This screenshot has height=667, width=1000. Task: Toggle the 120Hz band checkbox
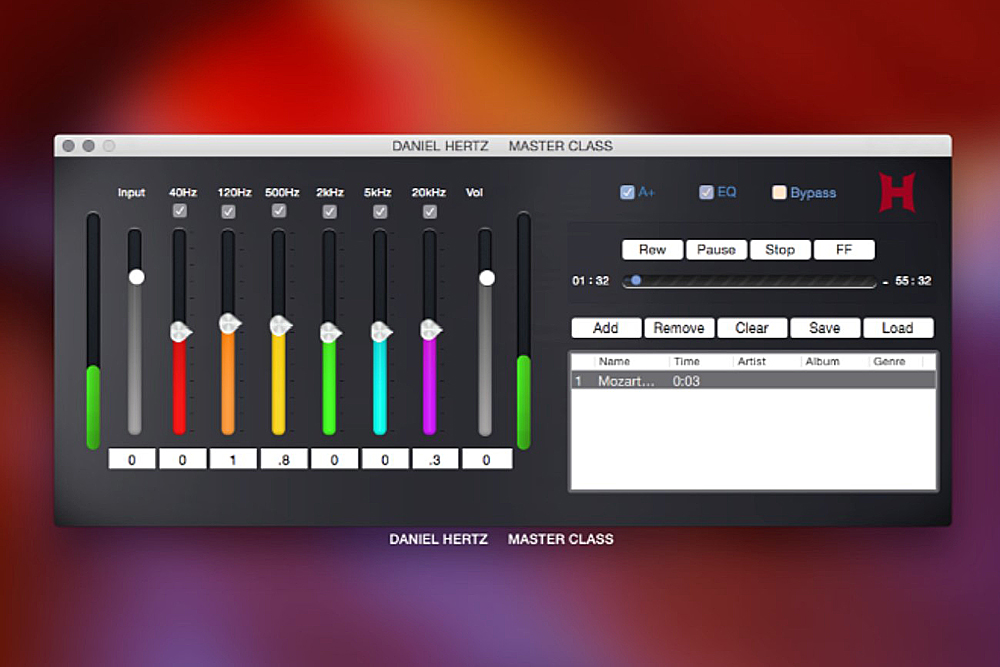coord(228,211)
